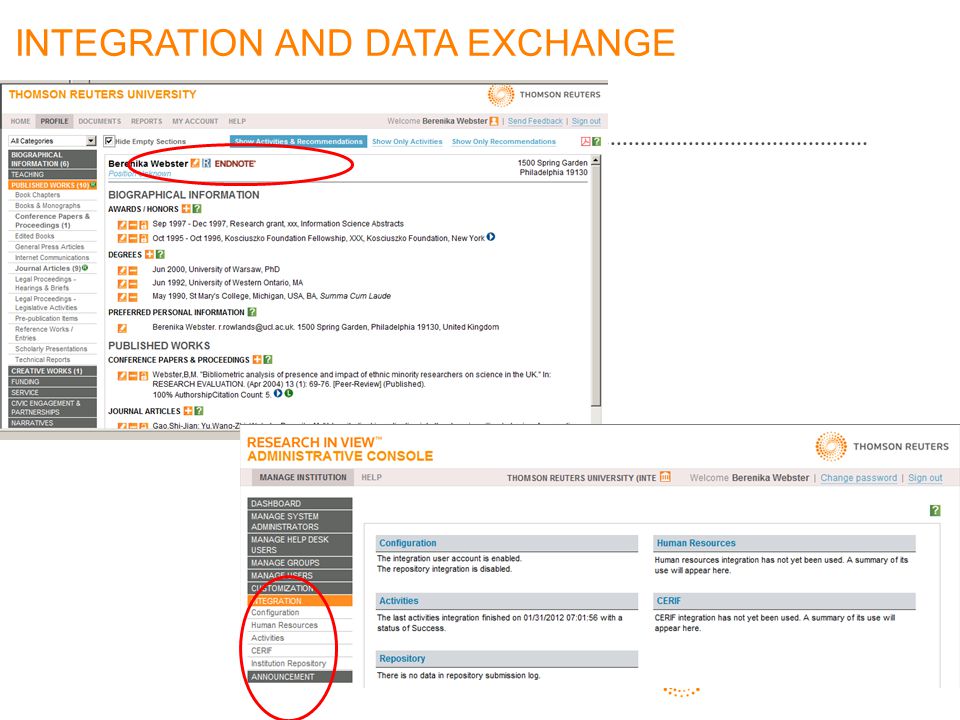Viewport: 960px width, 720px height.
Task: Click the Show Activities & Recommendations button
Action: click(x=299, y=141)
